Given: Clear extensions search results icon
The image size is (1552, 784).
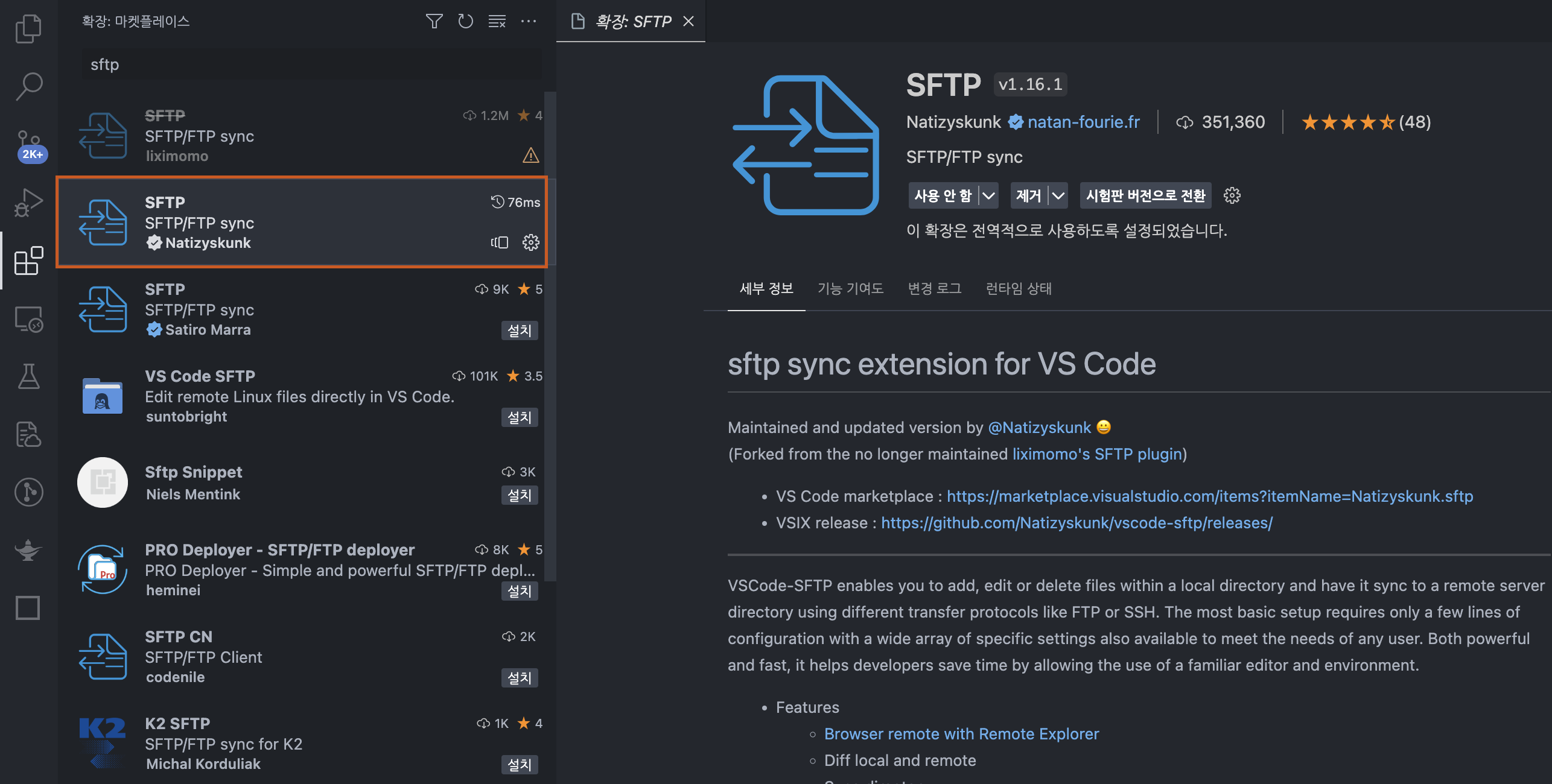Looking at the screenshot, I should (497, 22).
